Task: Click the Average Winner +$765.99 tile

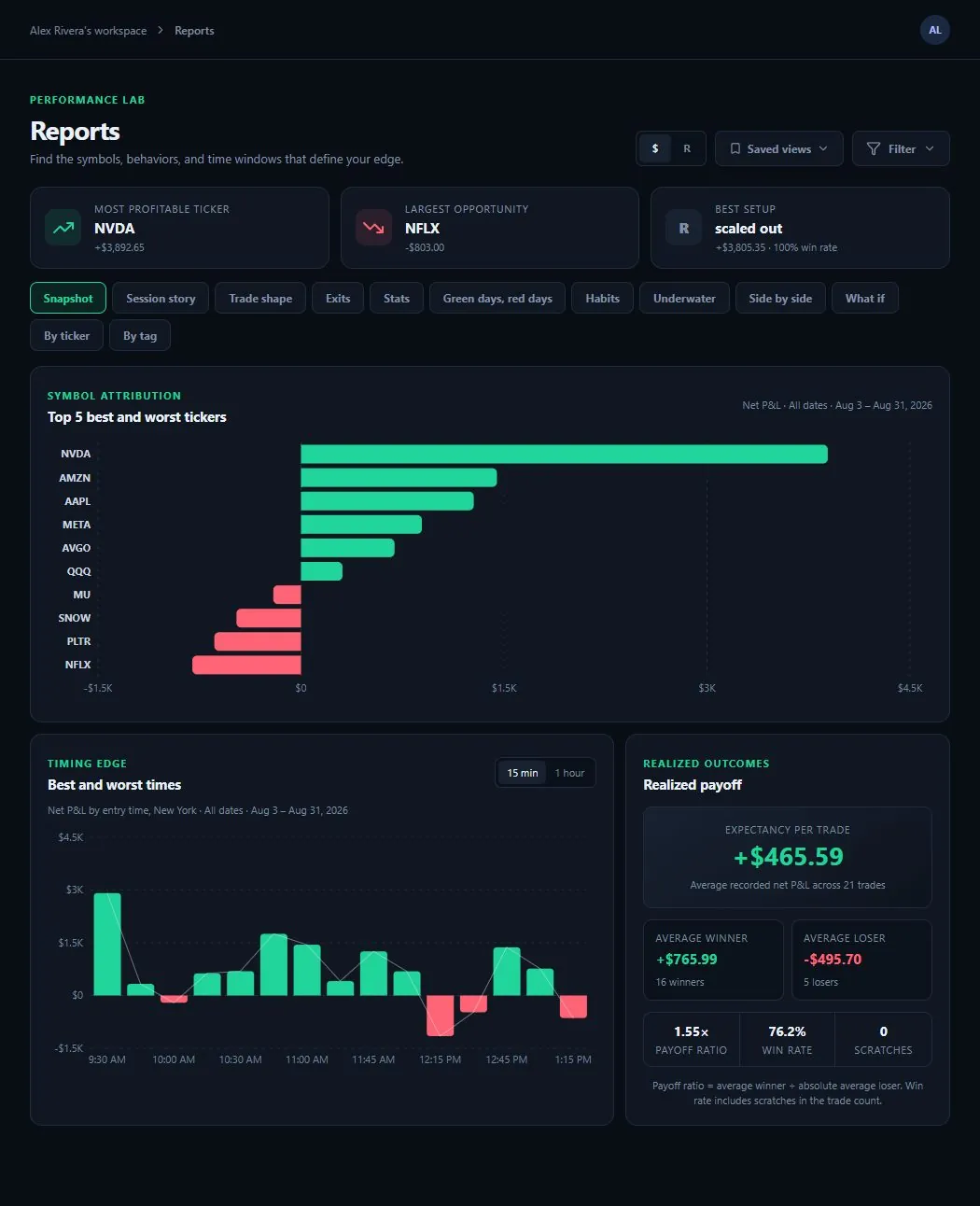Action: [713, 961]
